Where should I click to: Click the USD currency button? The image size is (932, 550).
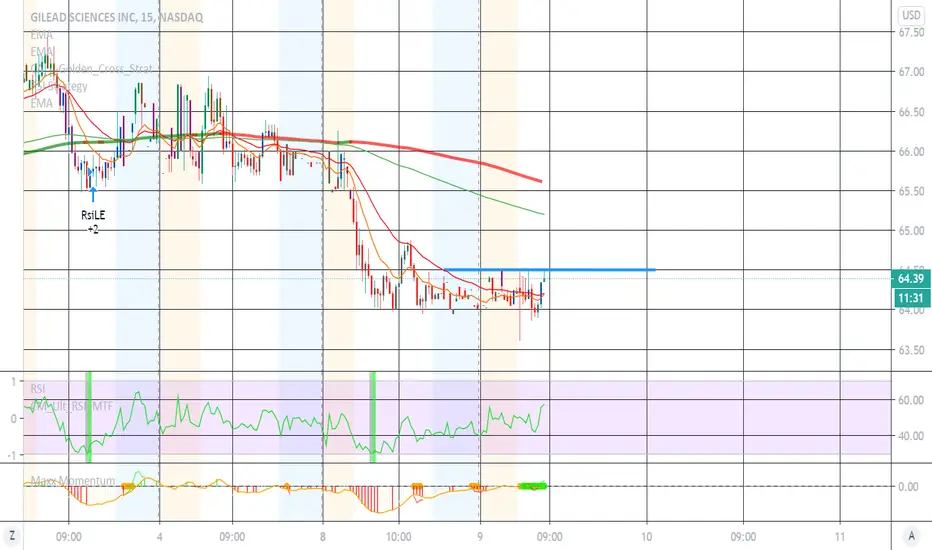click(911, 15)
